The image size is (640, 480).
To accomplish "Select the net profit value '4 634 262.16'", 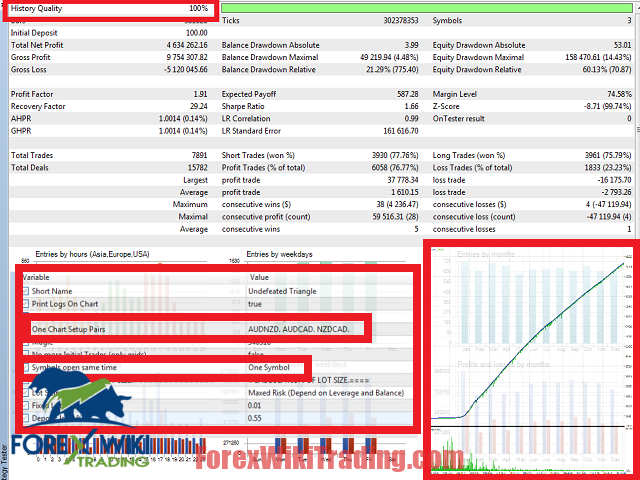I will click(187, 45).
